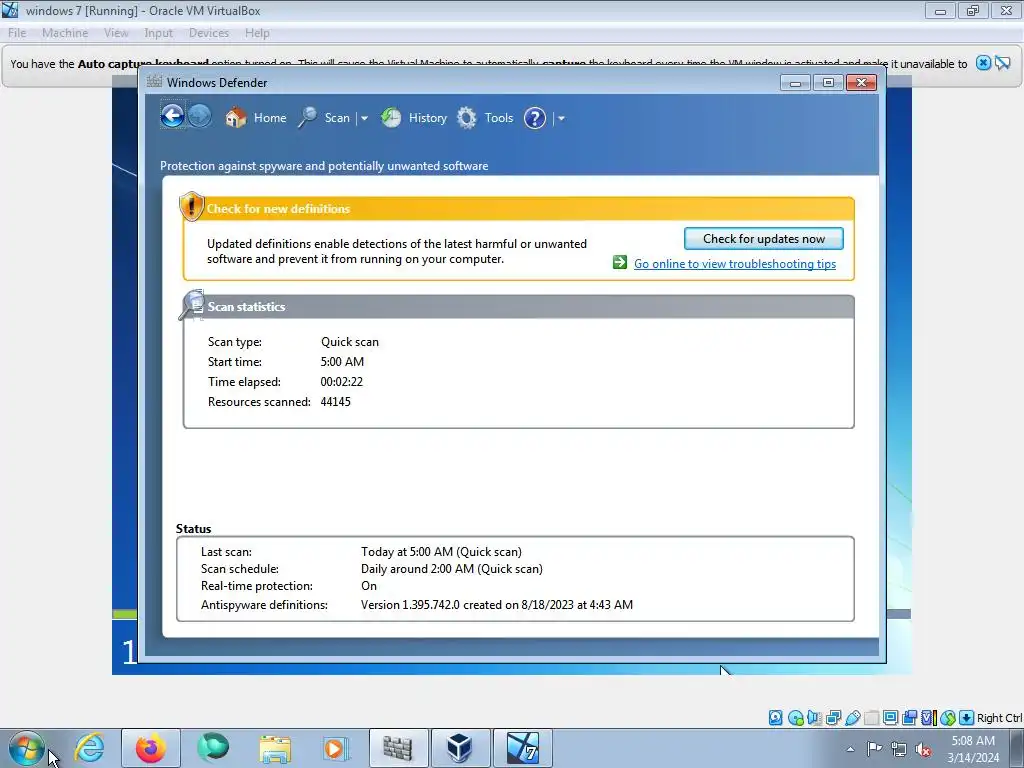
Task: Click the network tray icon
Action: pos(899,749)
